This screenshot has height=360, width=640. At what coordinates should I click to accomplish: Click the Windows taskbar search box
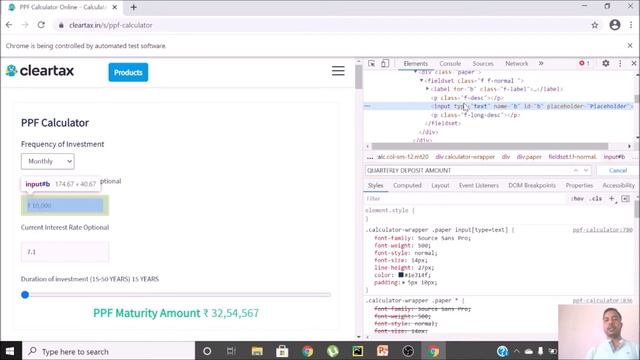[109, 351]
